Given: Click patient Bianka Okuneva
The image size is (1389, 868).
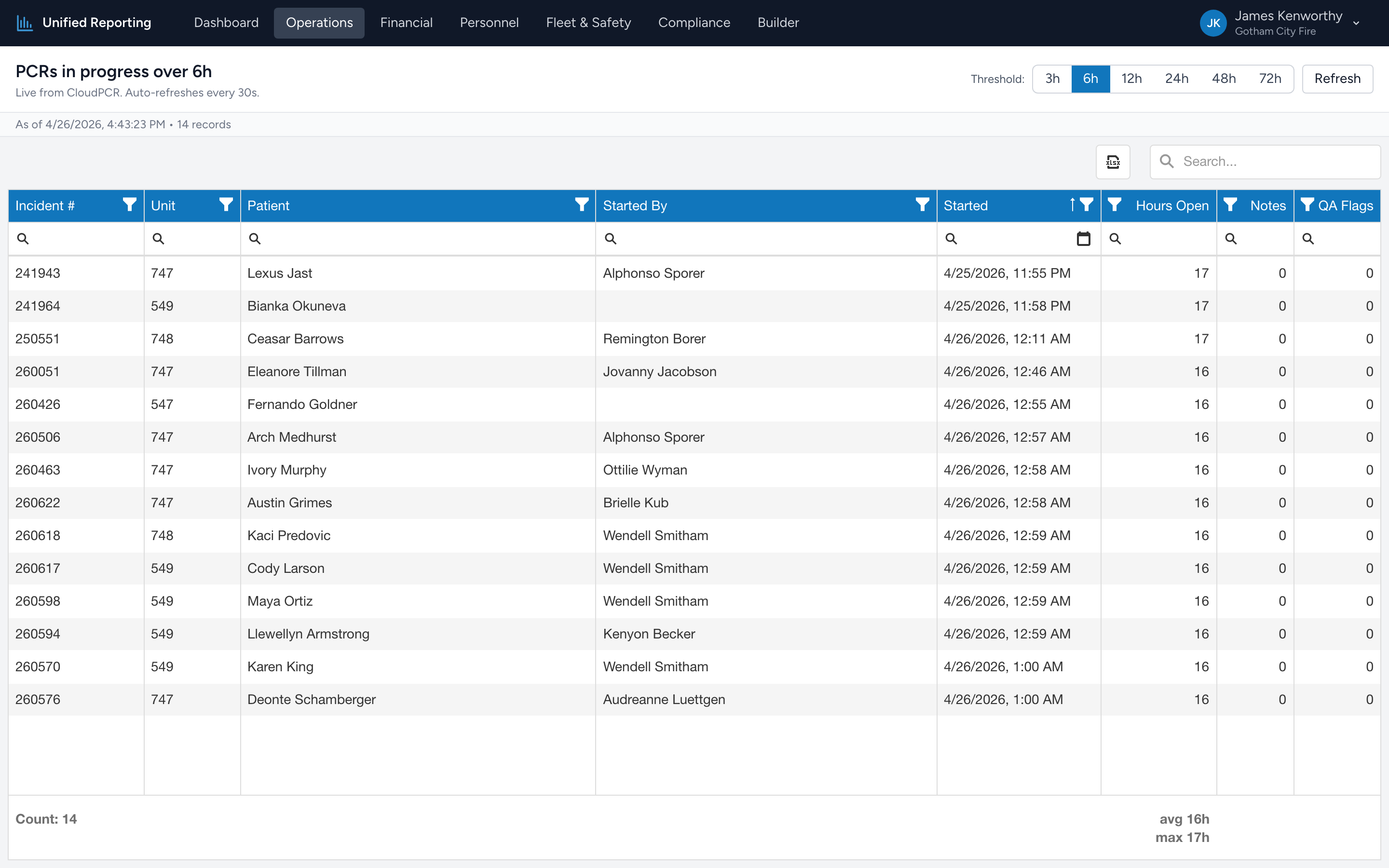Looking at the screenshot, I should [x=296, y=306].
